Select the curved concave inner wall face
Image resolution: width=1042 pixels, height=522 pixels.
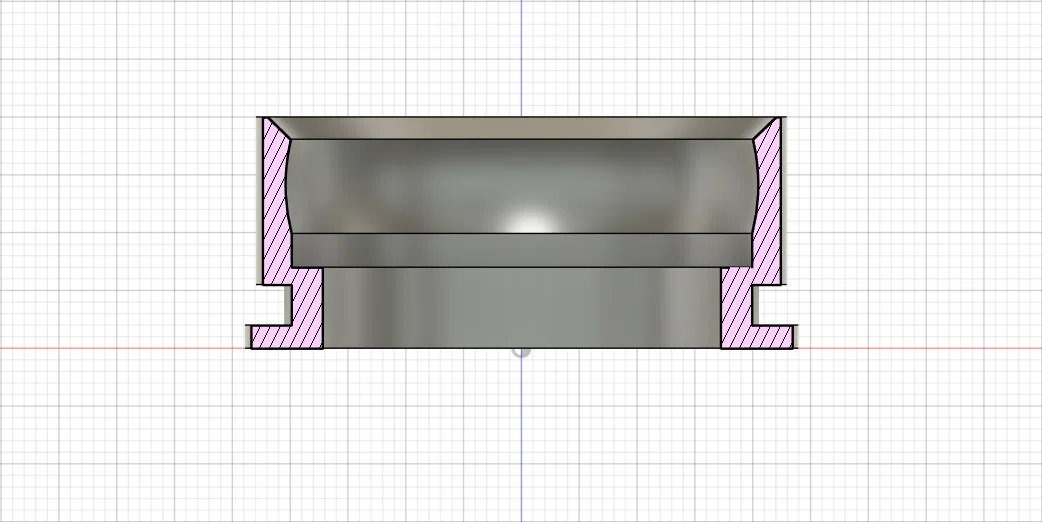522,186
